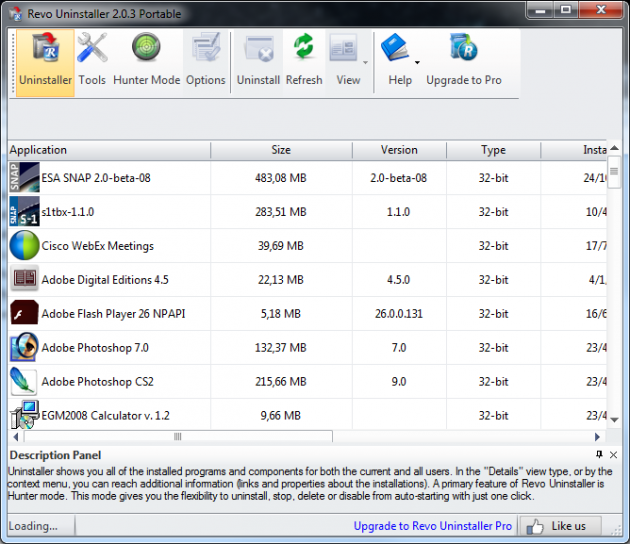
Task: Maximize the Revo Uninstaller window
Action: (x=566, y=10)
